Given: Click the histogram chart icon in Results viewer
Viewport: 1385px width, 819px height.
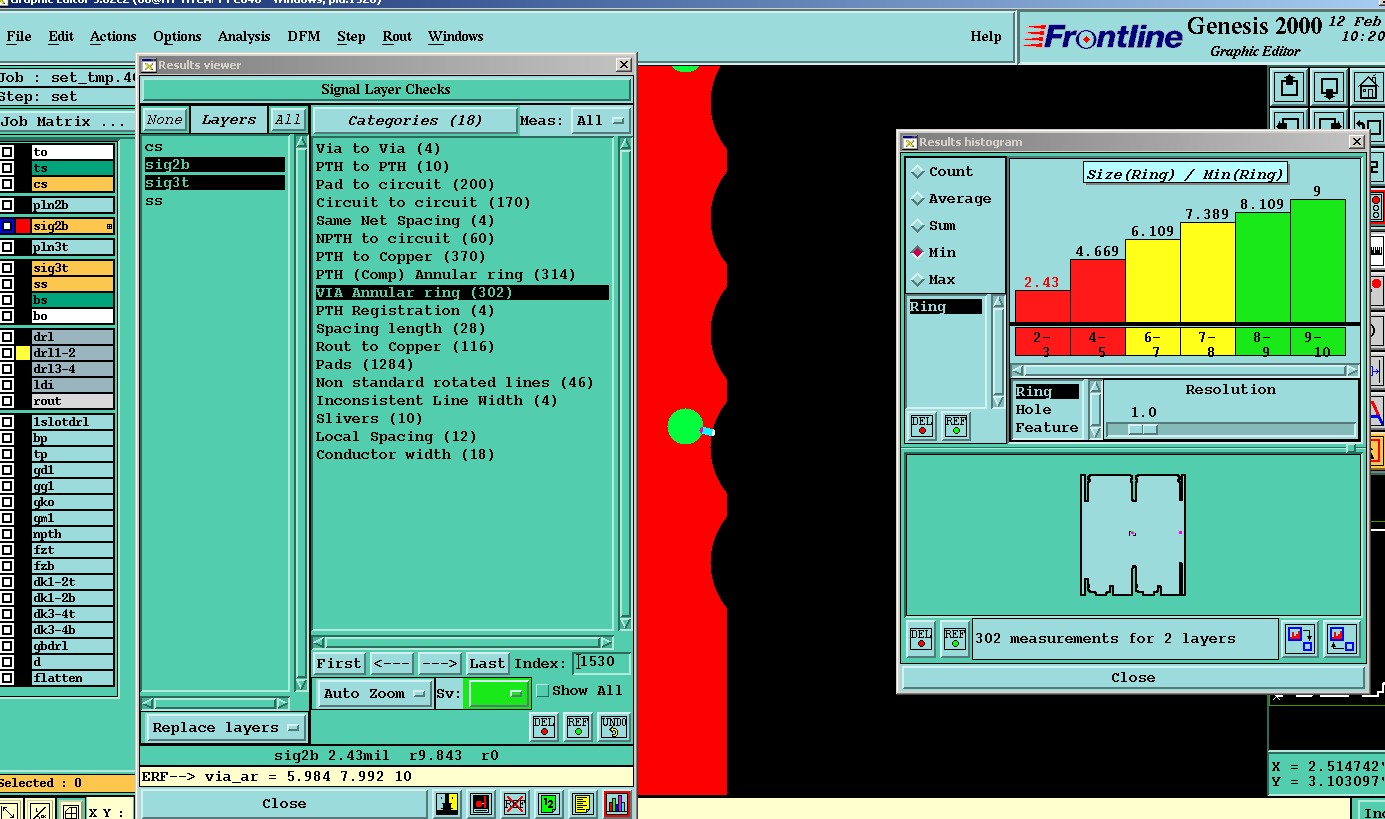Looking at the screenshot, I should coord(616,803).
